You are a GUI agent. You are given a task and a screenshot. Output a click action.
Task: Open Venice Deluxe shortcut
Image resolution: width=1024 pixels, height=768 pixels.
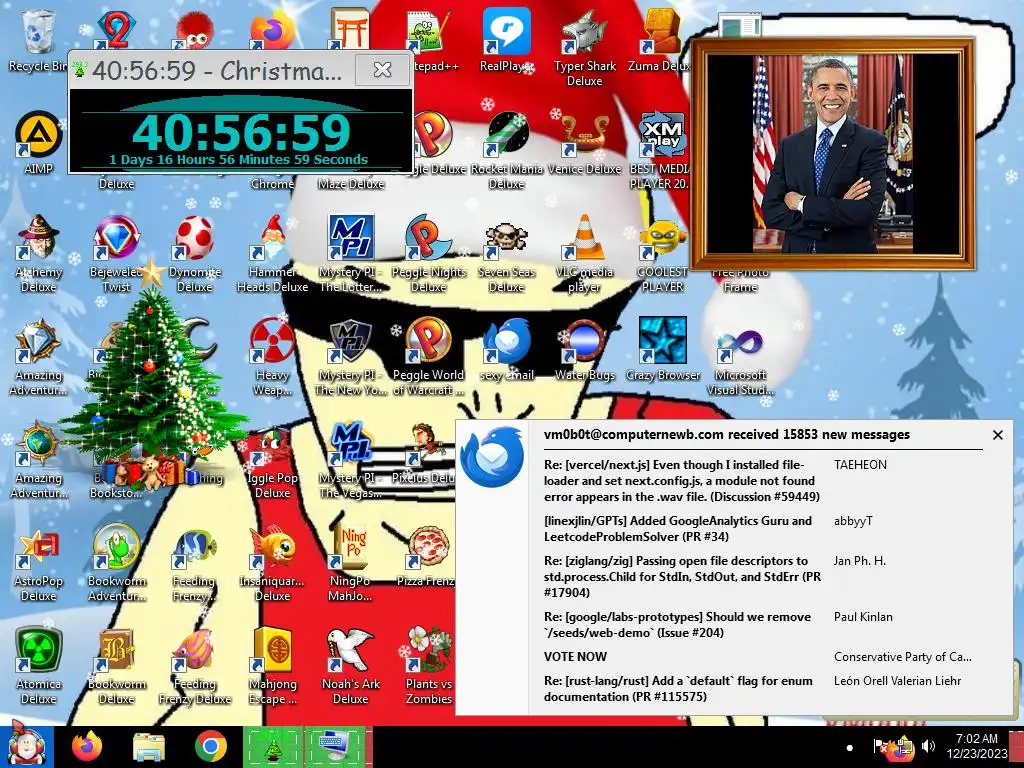point(584,144)
